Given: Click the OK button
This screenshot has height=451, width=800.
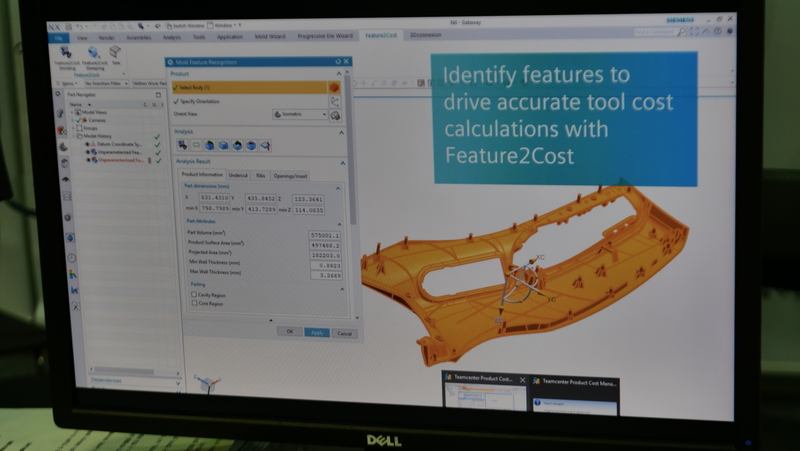Looking at the screenshot, I should pos(290,332).
